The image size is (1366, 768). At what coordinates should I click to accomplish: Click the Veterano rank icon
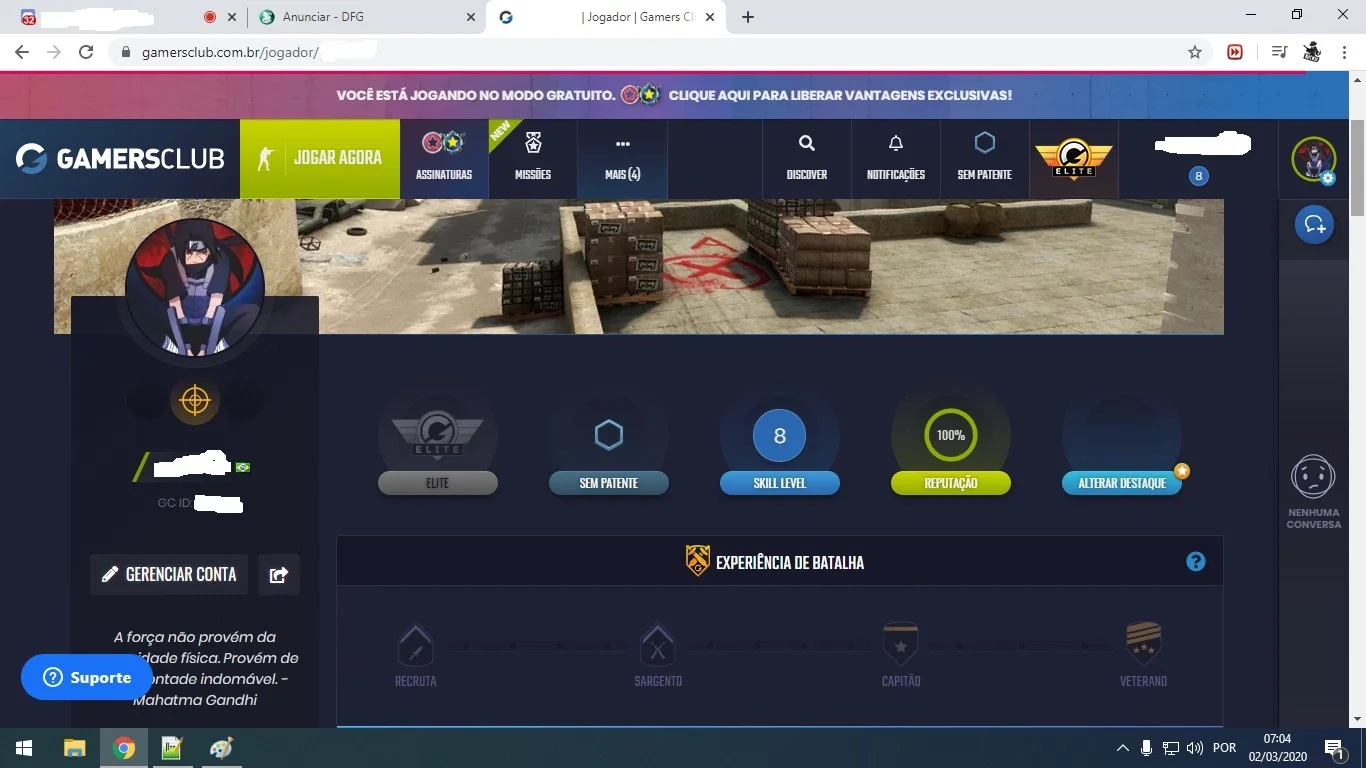coord(1144,645)
